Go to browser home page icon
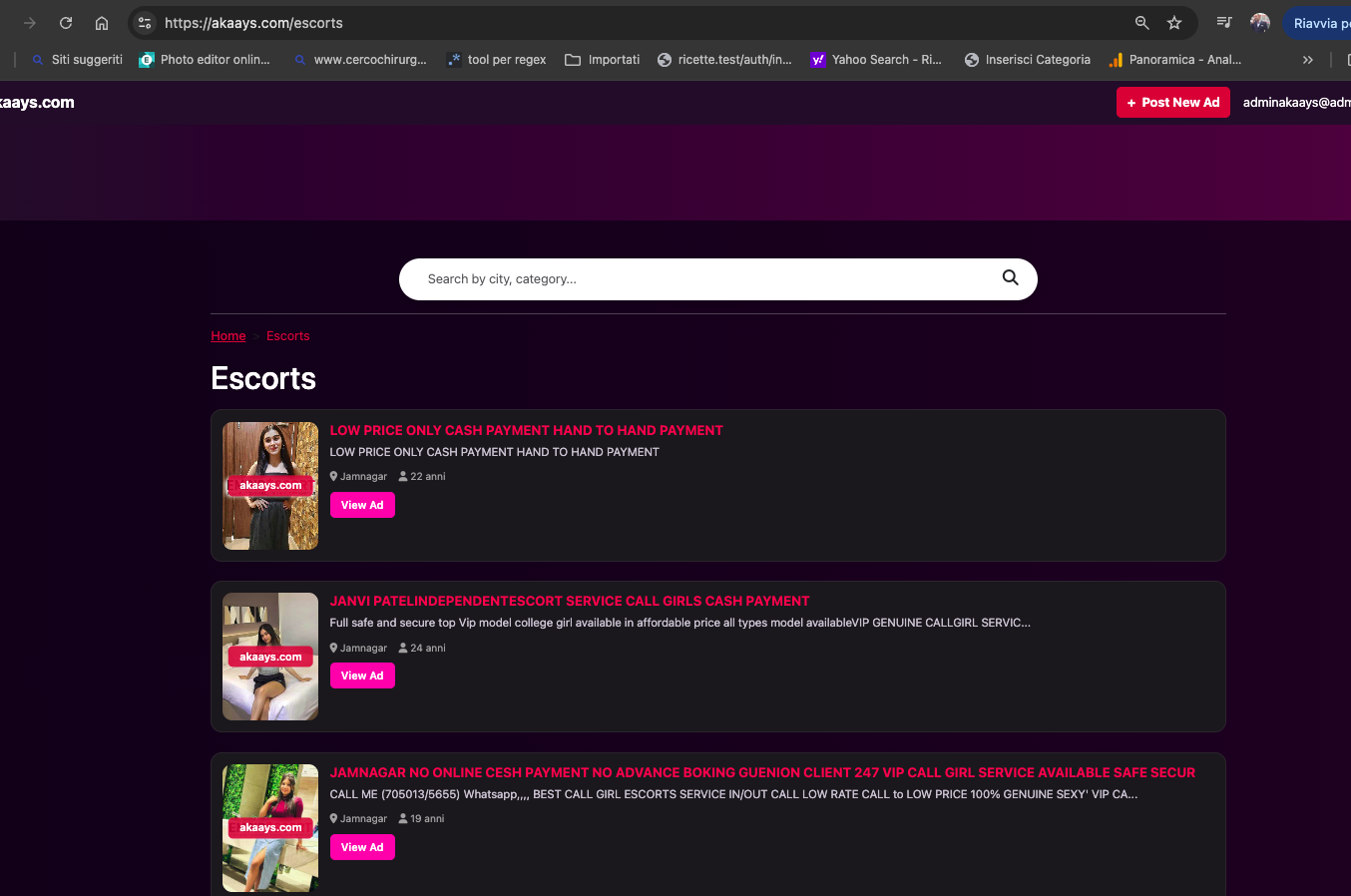This screenshot has height=896, width=1351. pos(102,23)
